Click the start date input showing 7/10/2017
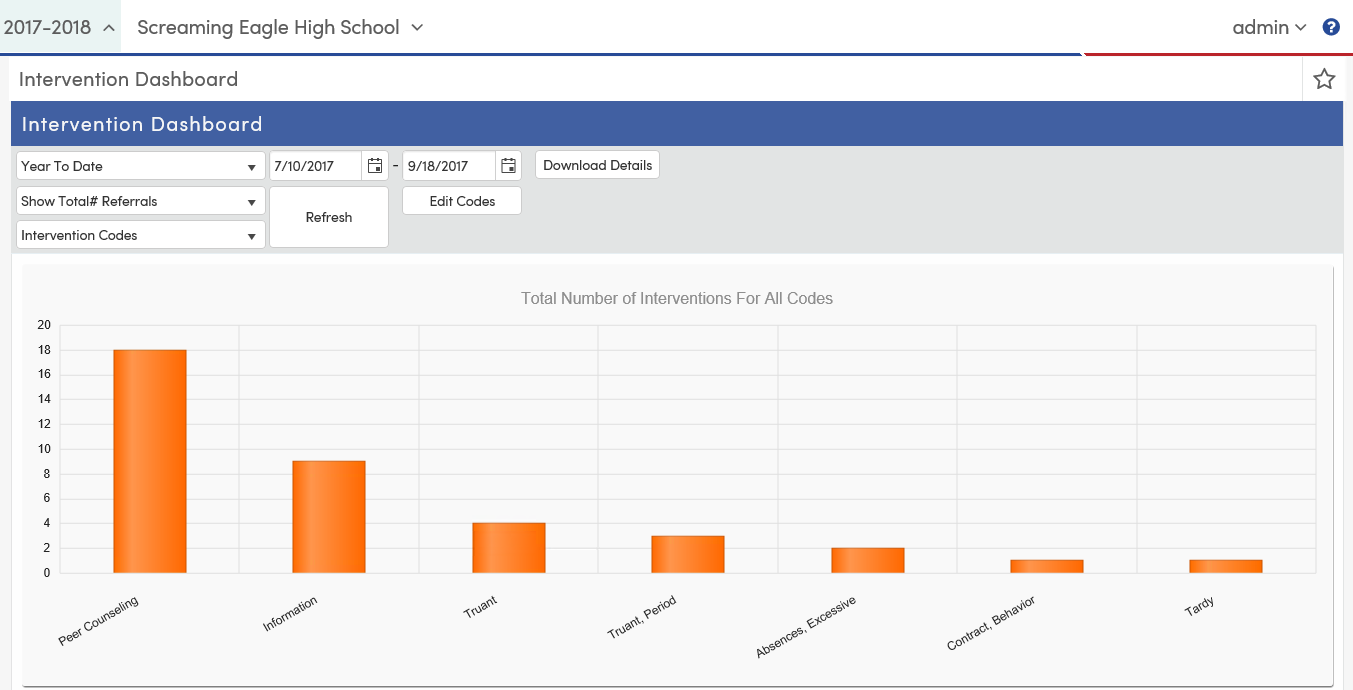 click(x=310, y=165)
